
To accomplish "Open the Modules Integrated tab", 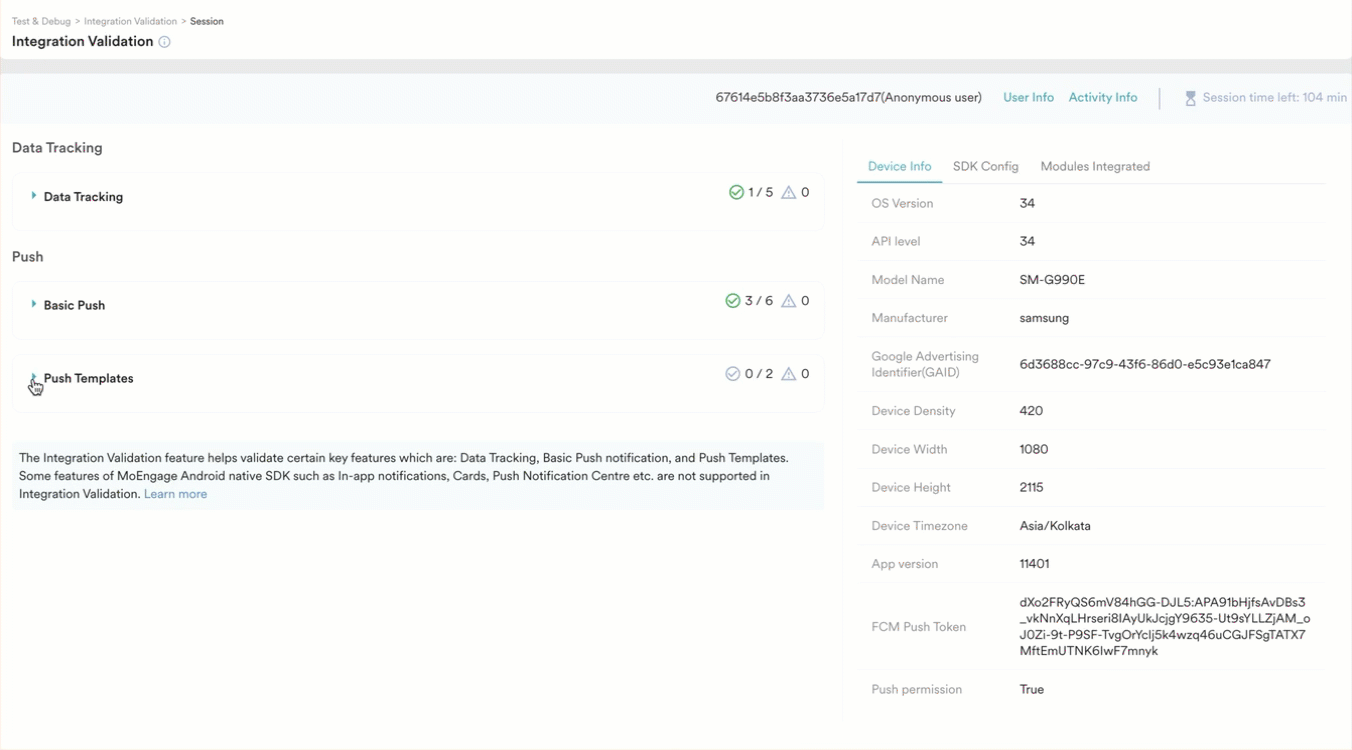I will [x=1095, y=166].
